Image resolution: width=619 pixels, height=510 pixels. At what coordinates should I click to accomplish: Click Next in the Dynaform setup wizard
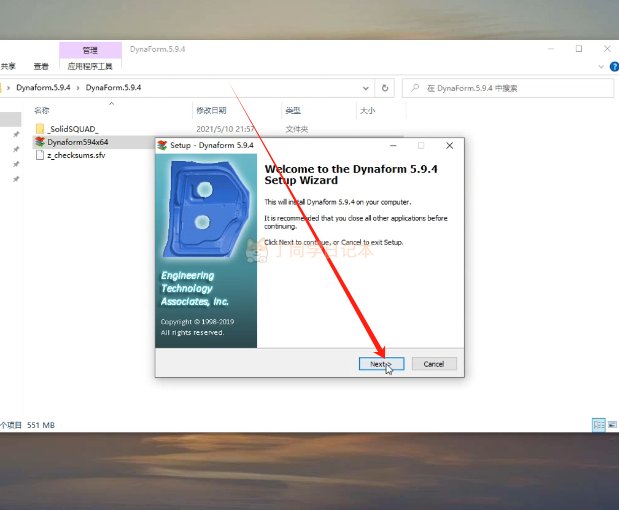point(381,364)
